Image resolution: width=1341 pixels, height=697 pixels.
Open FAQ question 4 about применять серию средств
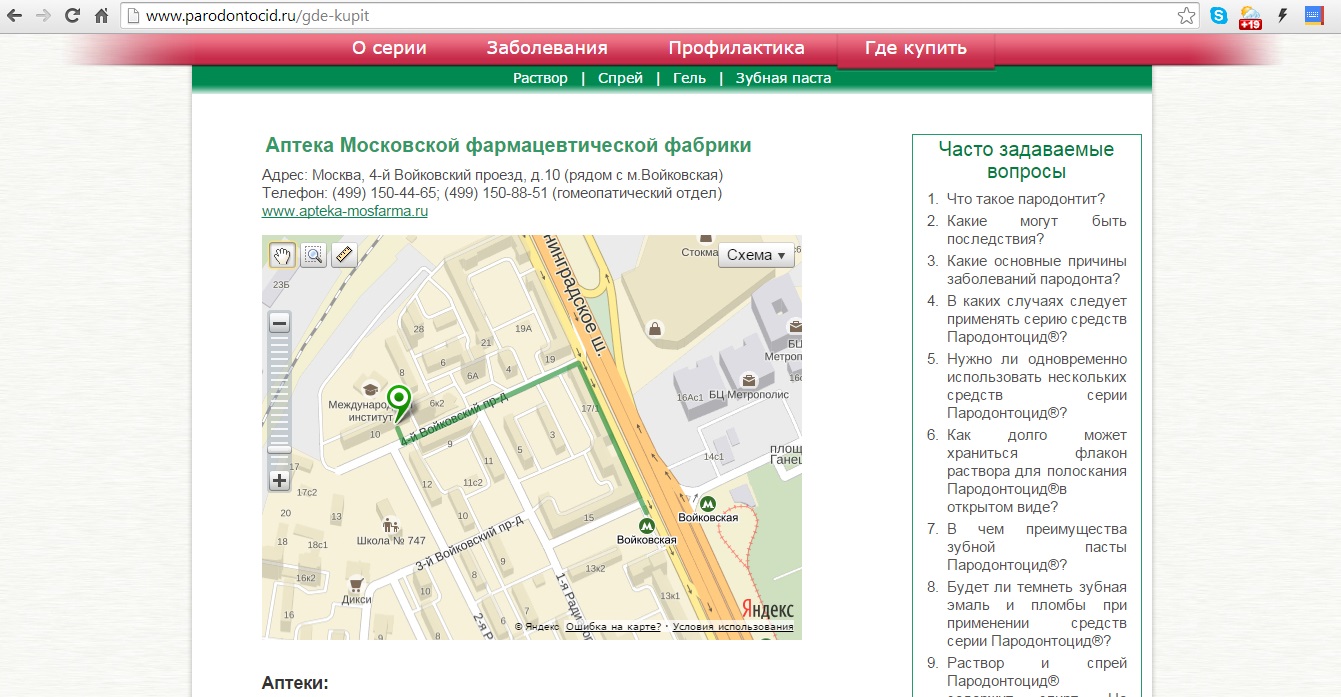click(1037, 319)
